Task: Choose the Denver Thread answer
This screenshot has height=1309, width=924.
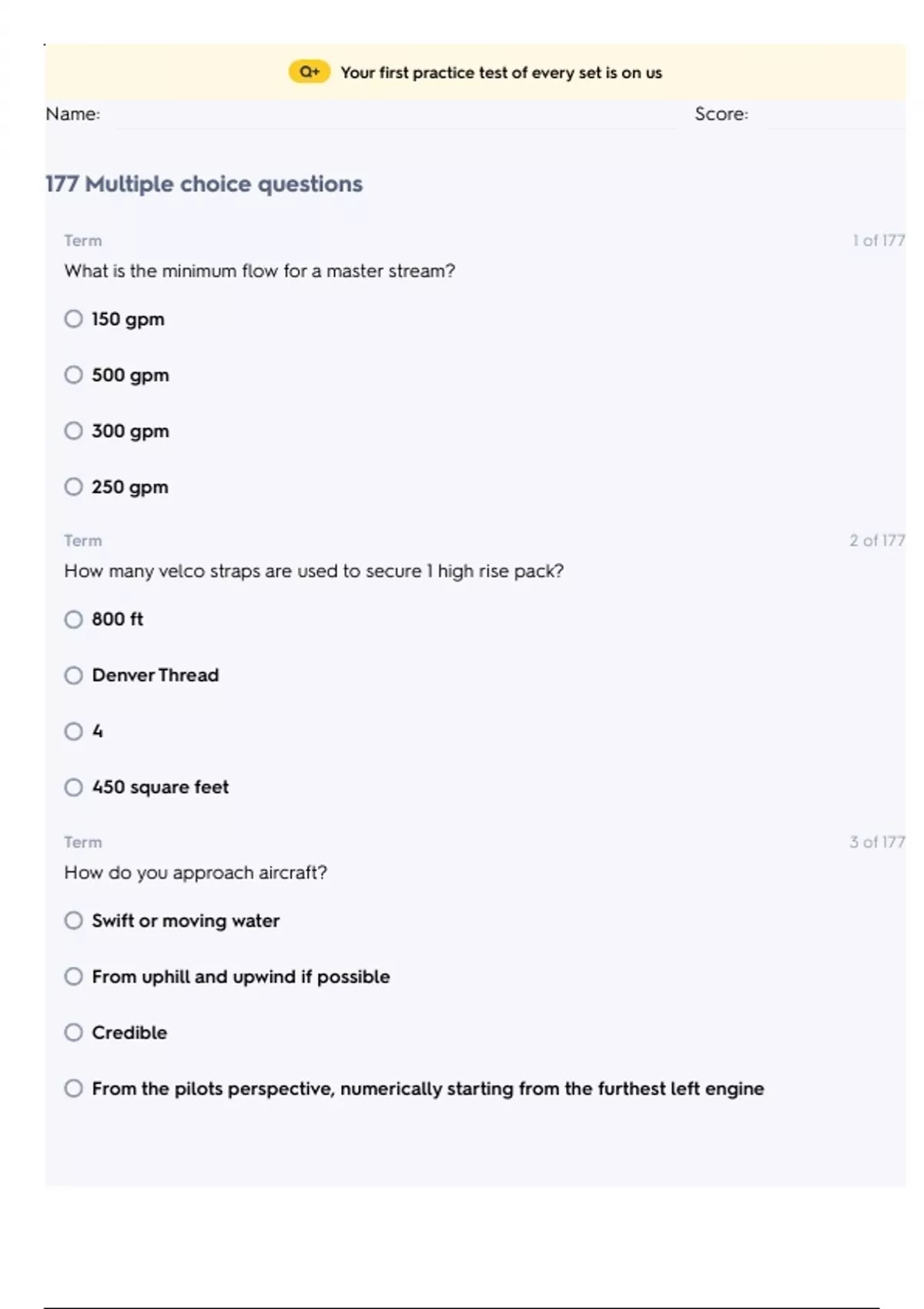Action: coord(74,675)
